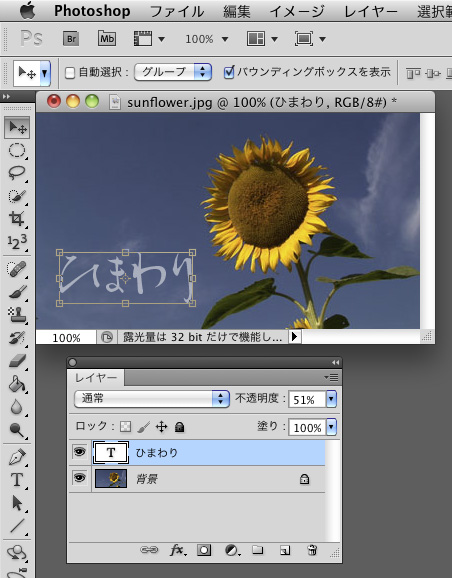The image size is (452, 578).
Task: Hide the 背景 layer
Action: coord(79,478)
